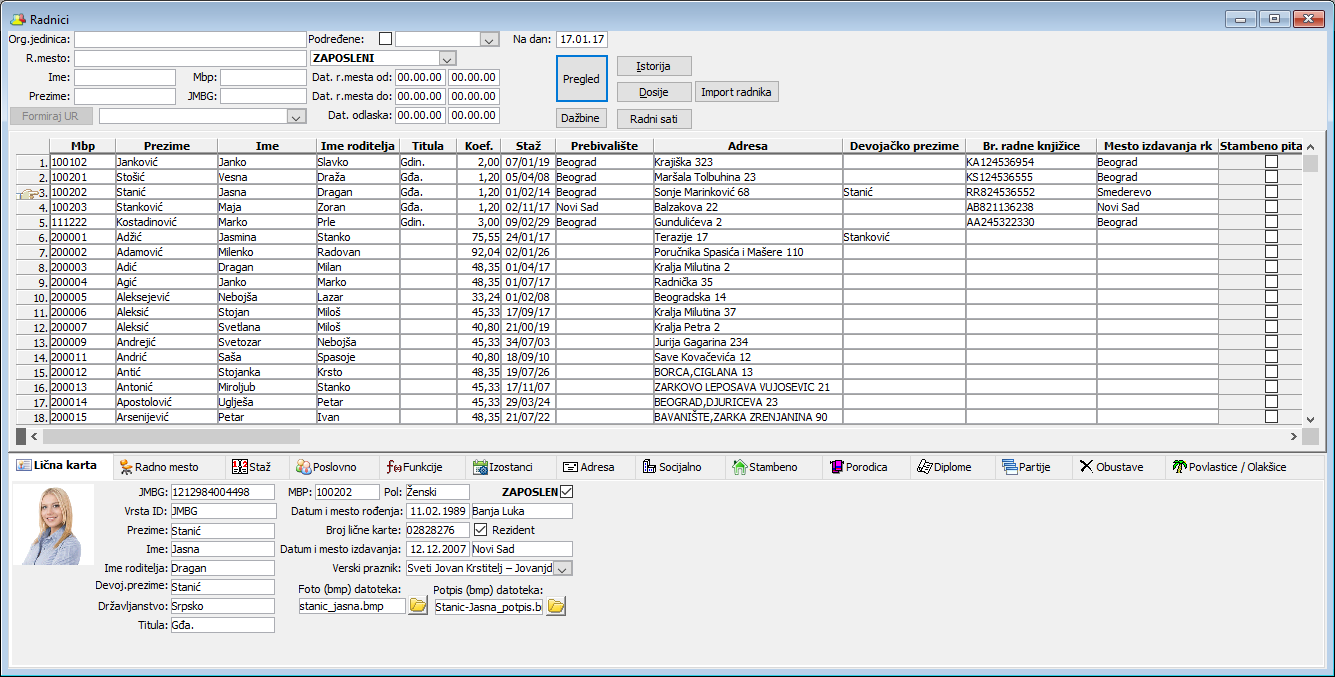Toggle the Podređene checkbox
This screenshot has height=677, width=1335.
tap(385, 39)
